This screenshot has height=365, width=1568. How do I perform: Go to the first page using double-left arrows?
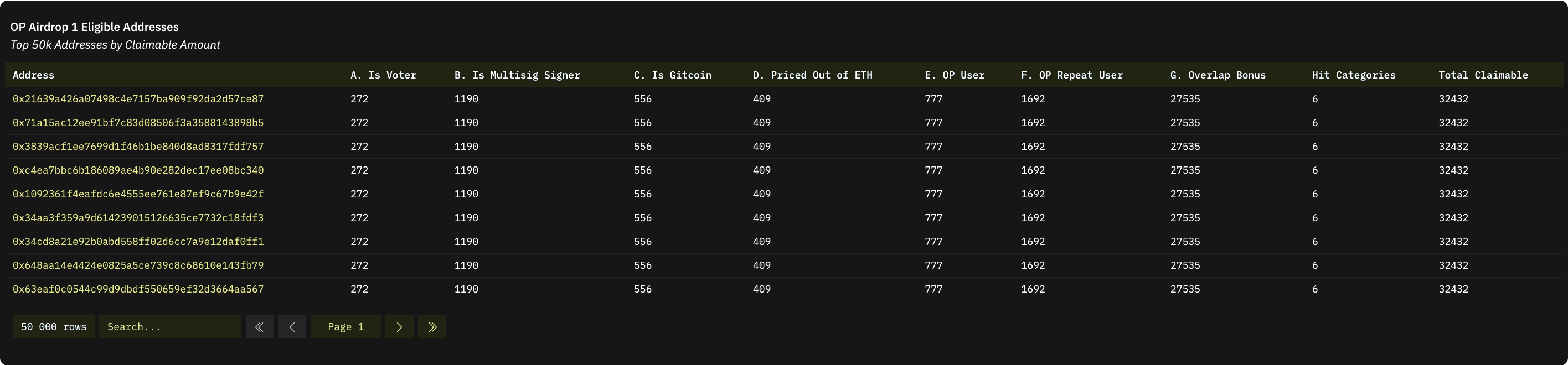tap(259, 327)
